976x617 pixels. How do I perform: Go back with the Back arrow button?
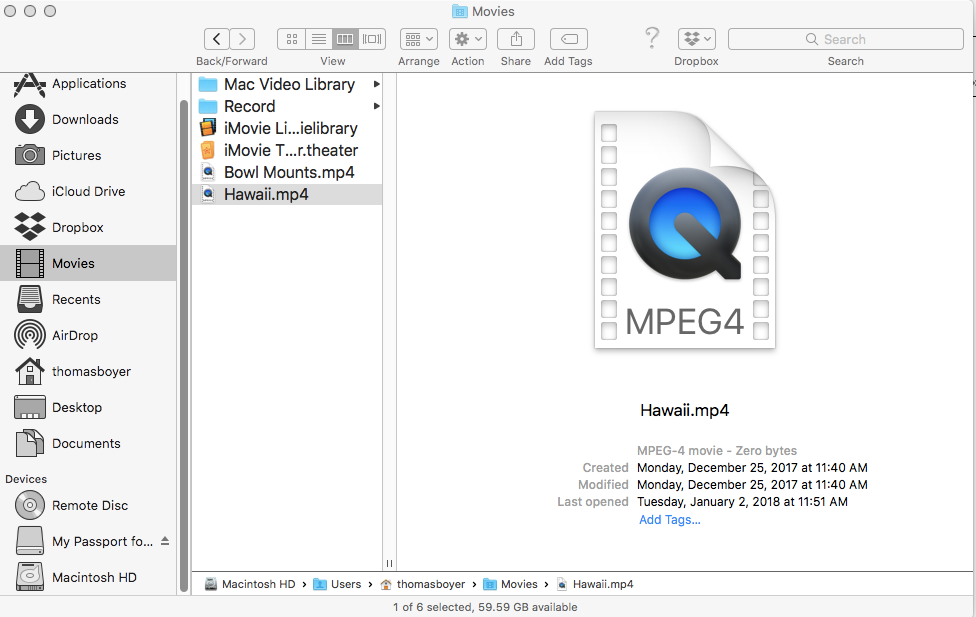pyautogui.click(x=217, y=39)
